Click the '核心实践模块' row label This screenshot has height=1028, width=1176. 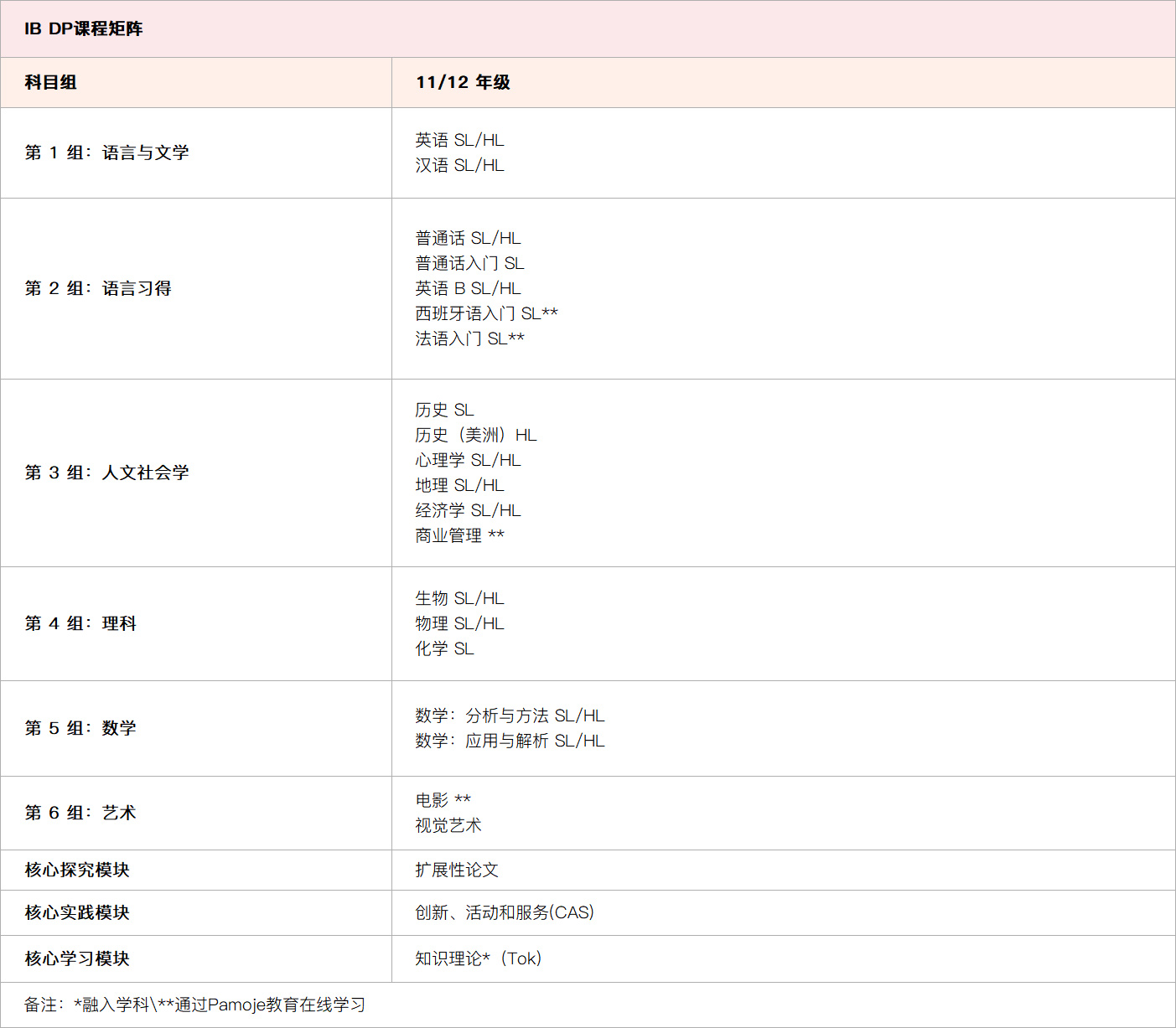coord(77,912)
